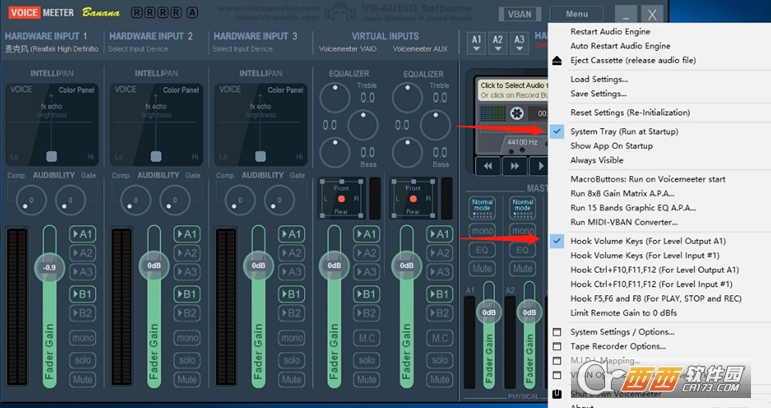771x408 pixels.
Task: Click Run 15 Bands Graphic EQ A.P.A...
Action: click(633, 208)
